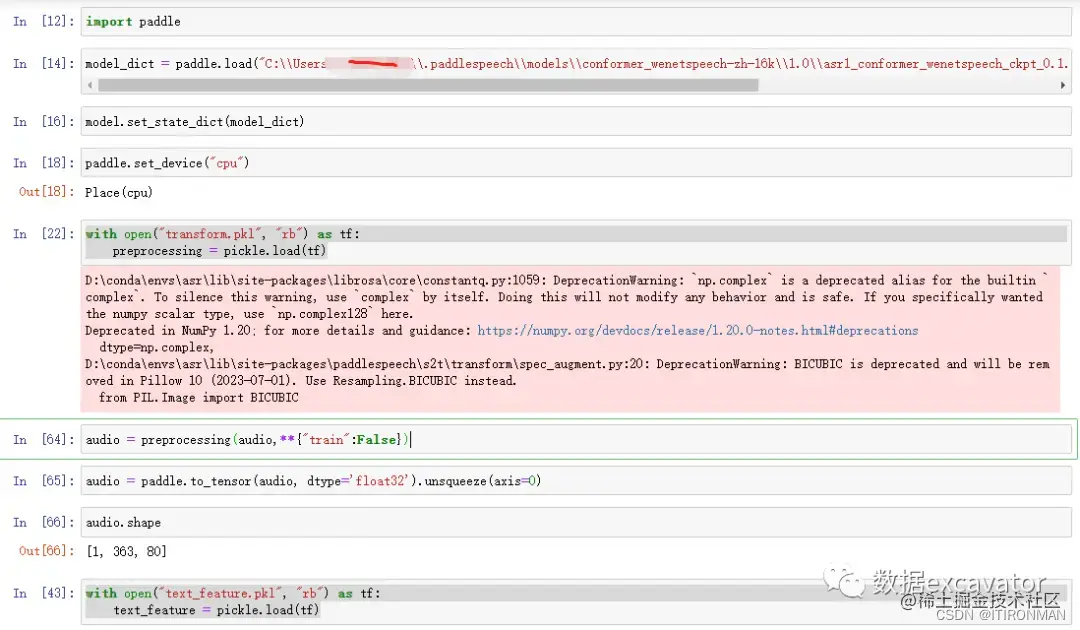
Task: Click the text_feature.pkl load cell
Action: pos(575,602)
